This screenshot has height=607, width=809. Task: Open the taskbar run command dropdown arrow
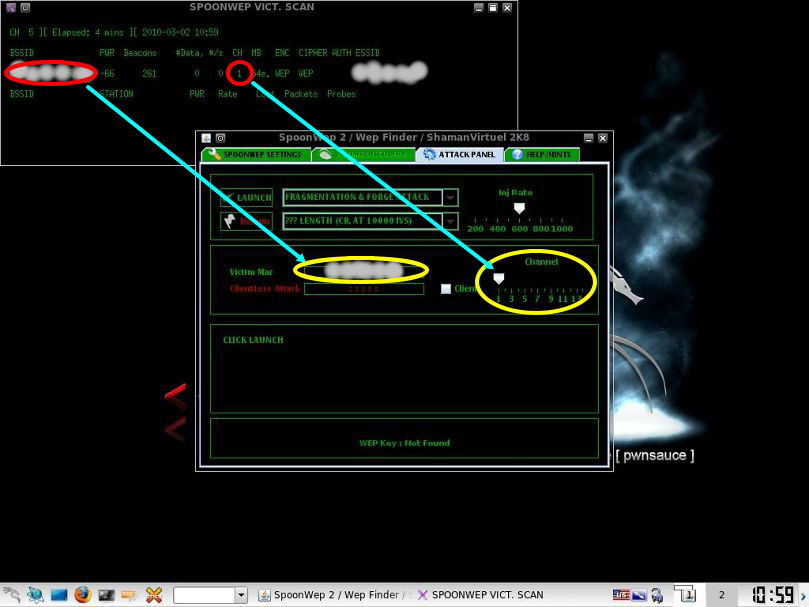[x=241, y=595]
